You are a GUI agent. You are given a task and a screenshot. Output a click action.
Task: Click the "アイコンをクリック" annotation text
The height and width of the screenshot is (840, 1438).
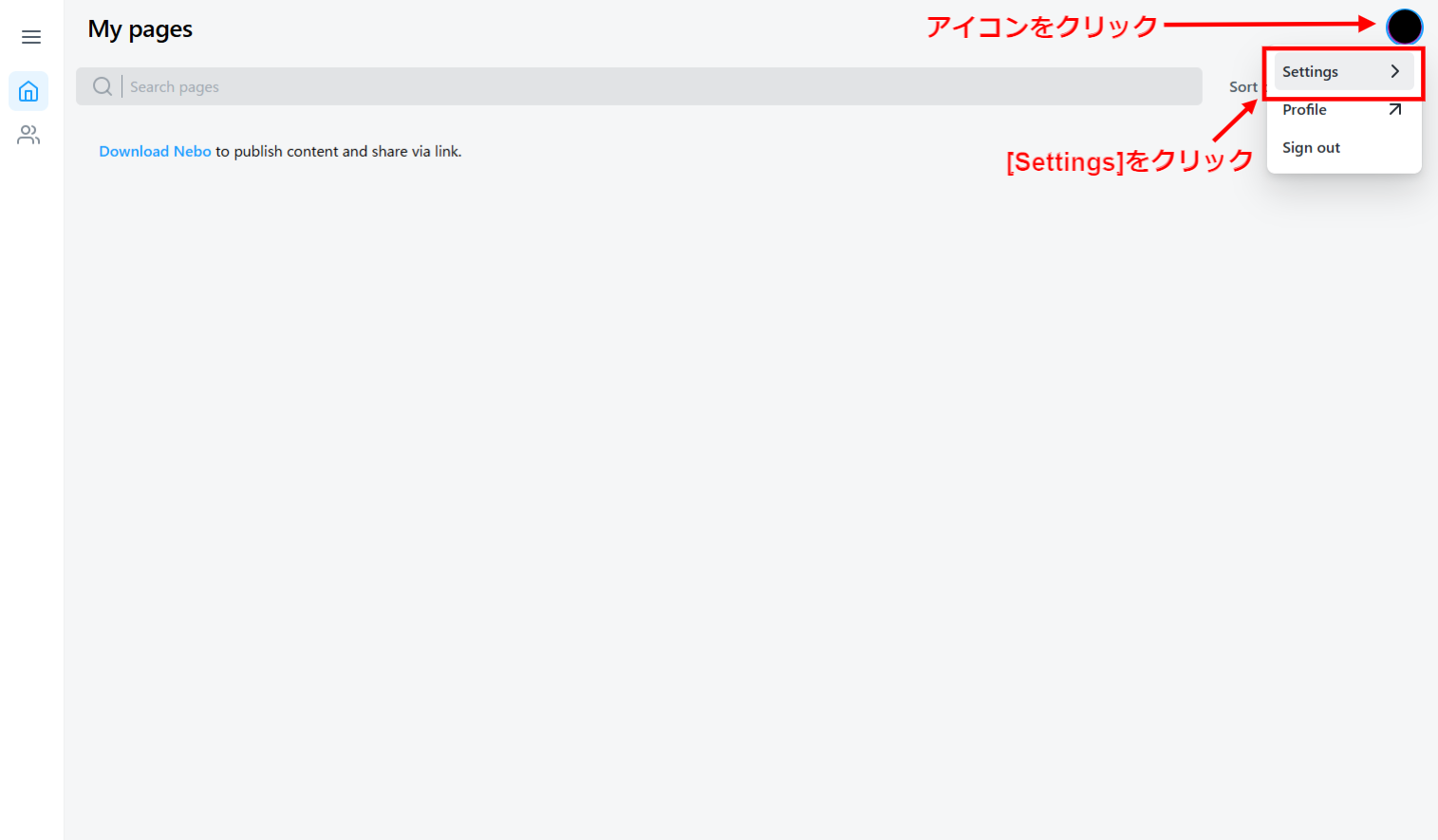[x=1042, y=27]
